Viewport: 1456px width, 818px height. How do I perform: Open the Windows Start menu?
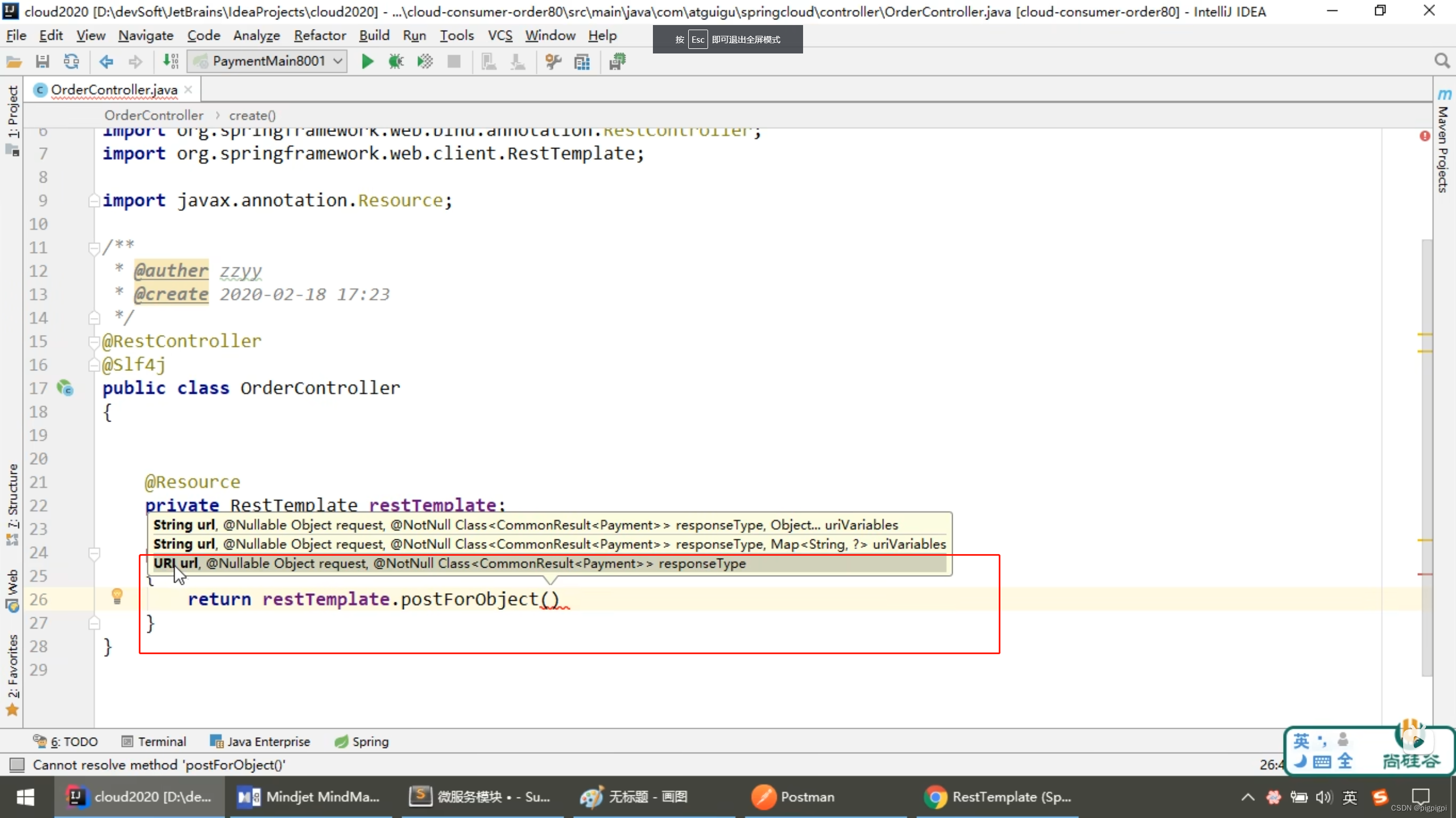point(25,797)
